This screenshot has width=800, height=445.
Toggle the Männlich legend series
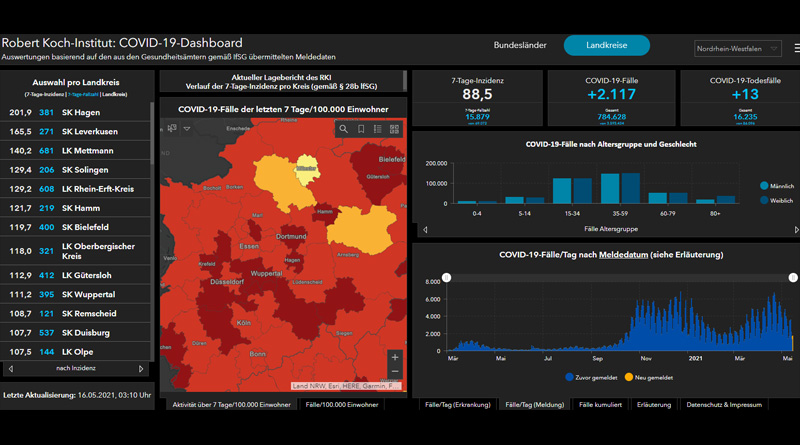click(777, 186)
